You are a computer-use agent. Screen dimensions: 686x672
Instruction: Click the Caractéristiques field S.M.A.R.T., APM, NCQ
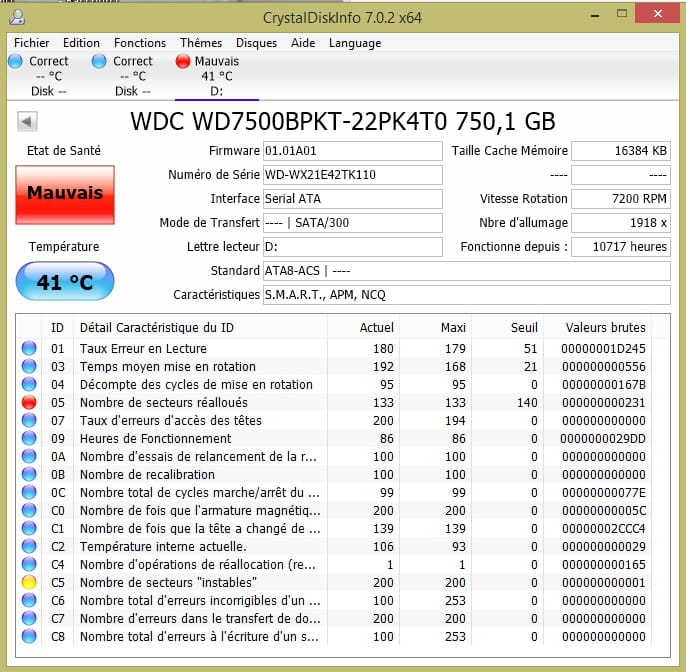pos(466,295)
